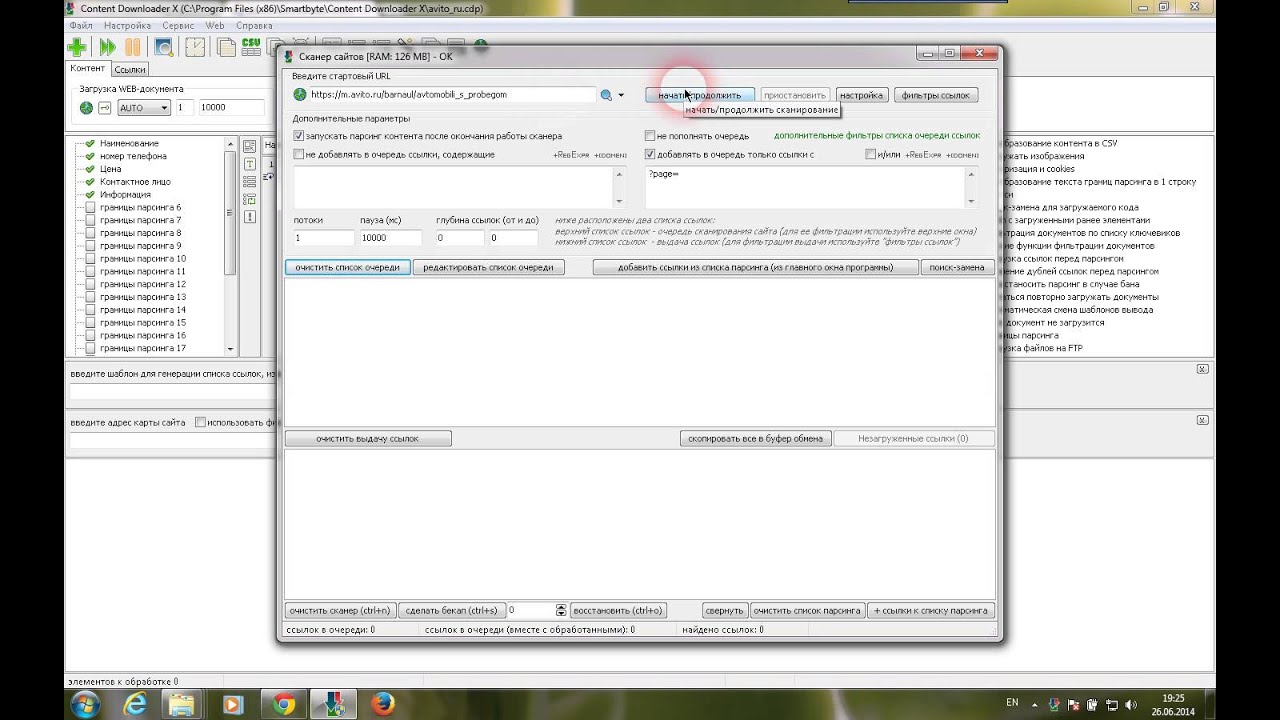Uncheck the 'номер телефона' parsing item

tap(90, 156)
